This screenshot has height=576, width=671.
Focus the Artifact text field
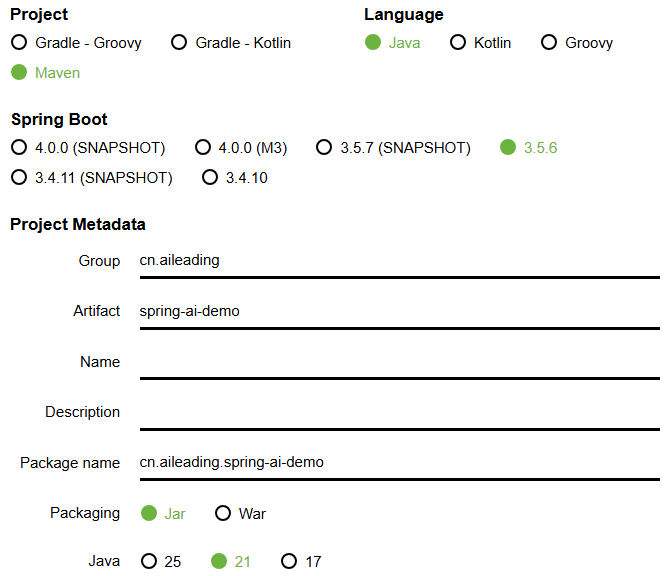tap(399, 311)
